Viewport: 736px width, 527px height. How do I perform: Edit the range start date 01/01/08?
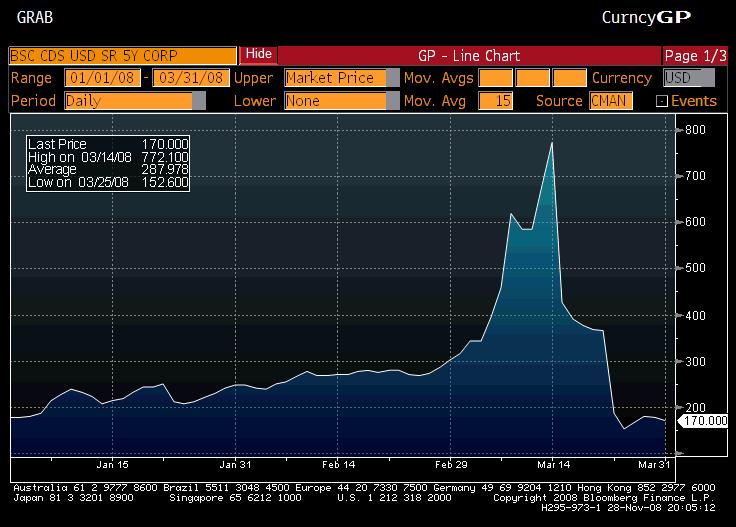102,78
